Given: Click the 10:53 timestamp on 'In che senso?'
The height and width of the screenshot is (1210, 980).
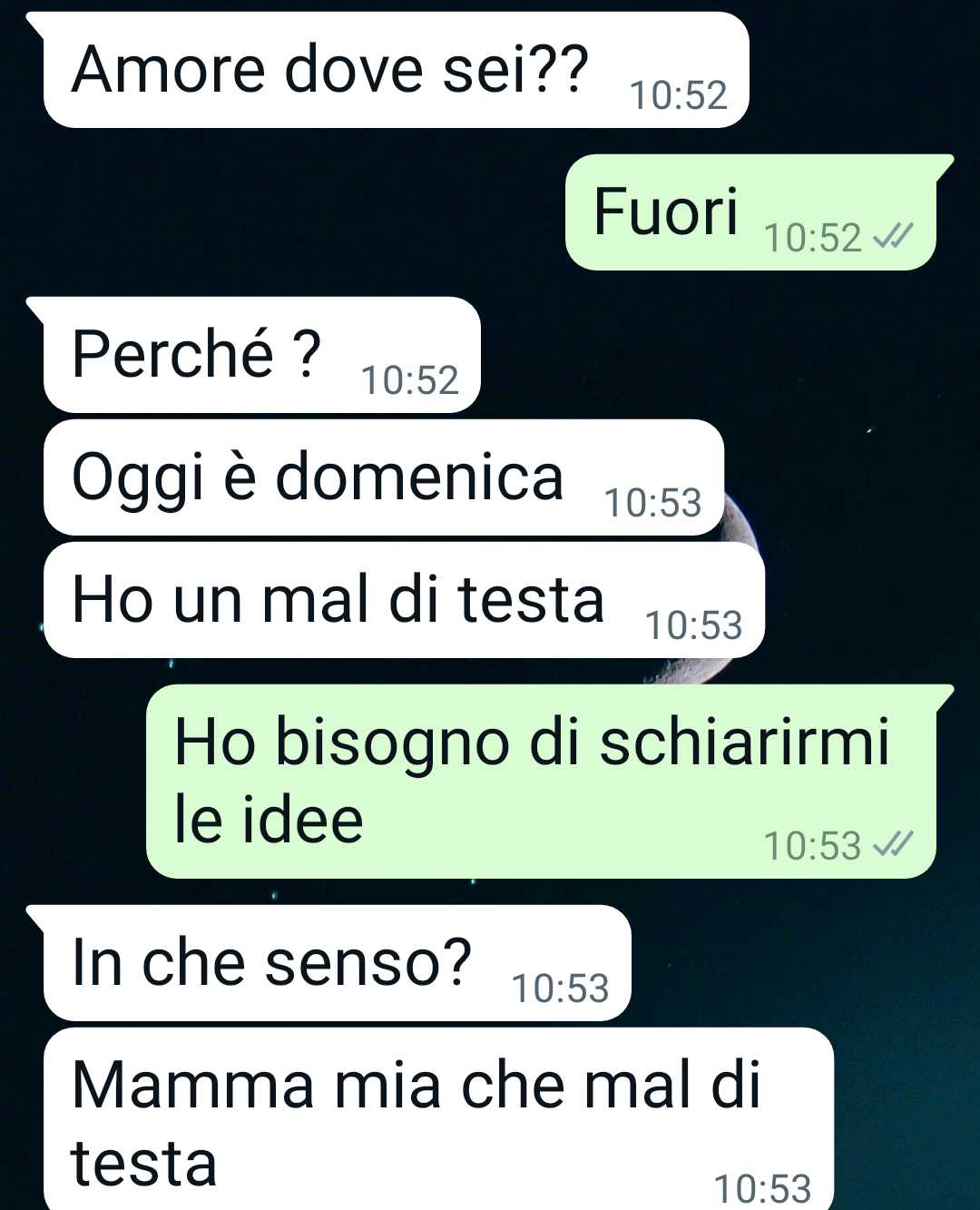Looking at the screenshot, I should pos(561,989).
